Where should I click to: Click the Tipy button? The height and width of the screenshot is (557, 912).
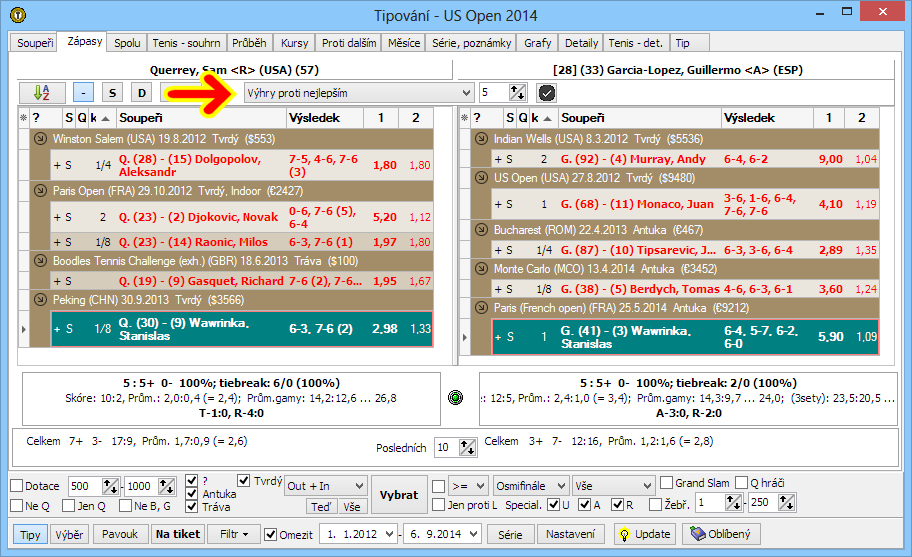coord(30,534)
